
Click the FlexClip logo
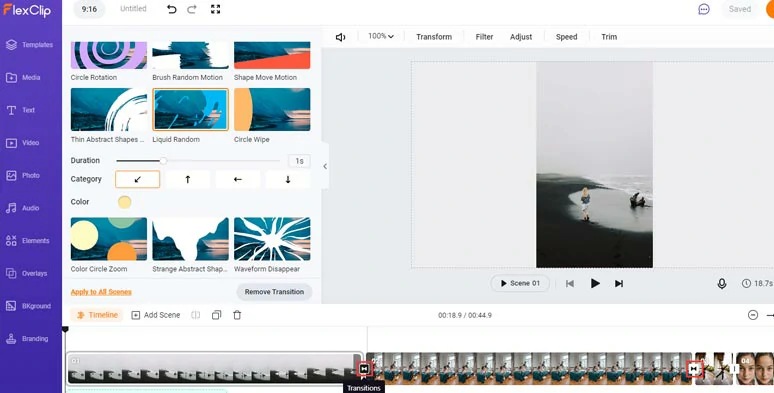pos(27,9)
